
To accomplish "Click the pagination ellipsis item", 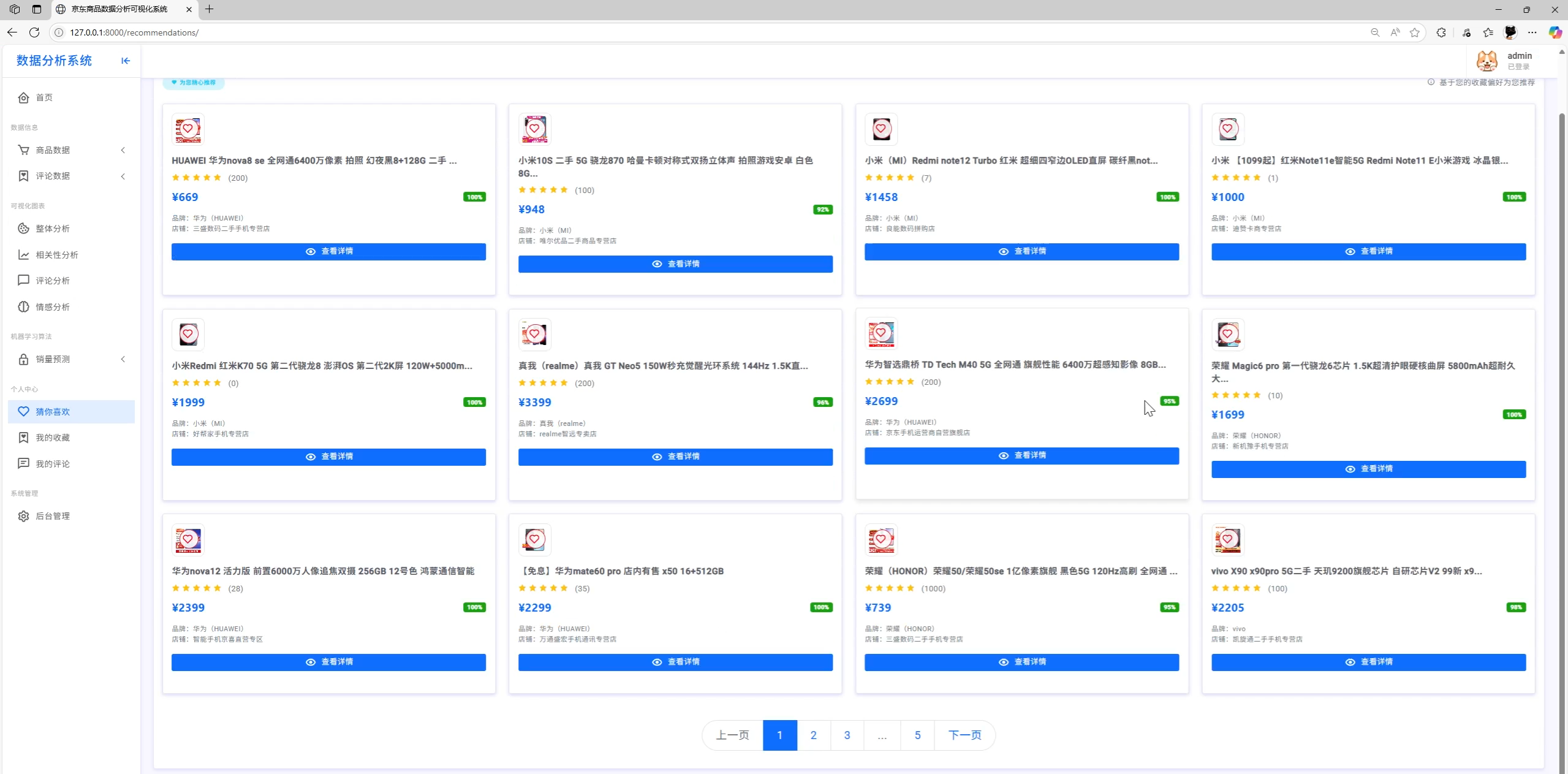I will tap(882, 735).
